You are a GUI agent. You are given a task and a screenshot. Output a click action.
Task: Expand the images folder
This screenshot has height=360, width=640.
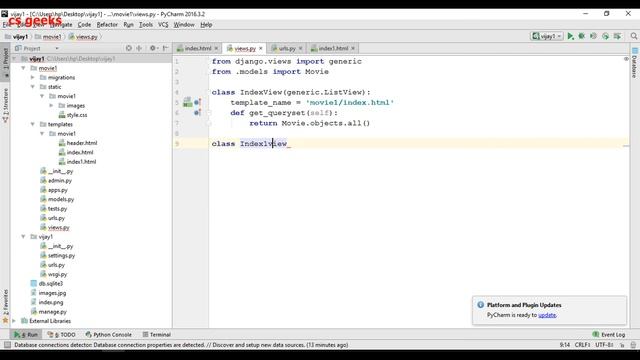(52, 106)
